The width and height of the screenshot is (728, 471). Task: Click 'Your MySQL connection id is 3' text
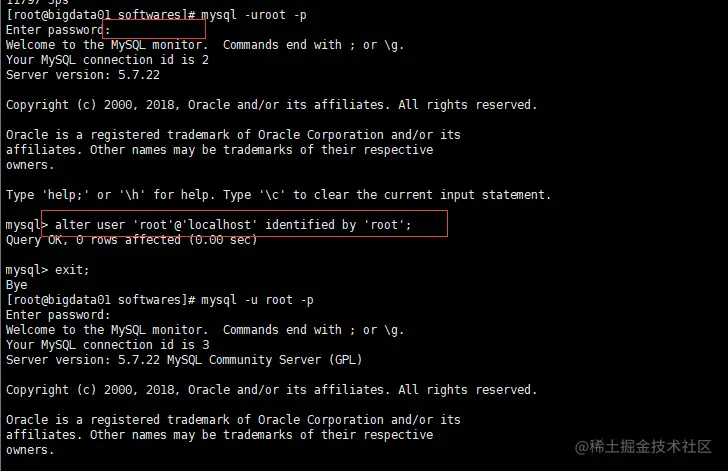pyautogui.click(x=108, y=345)
